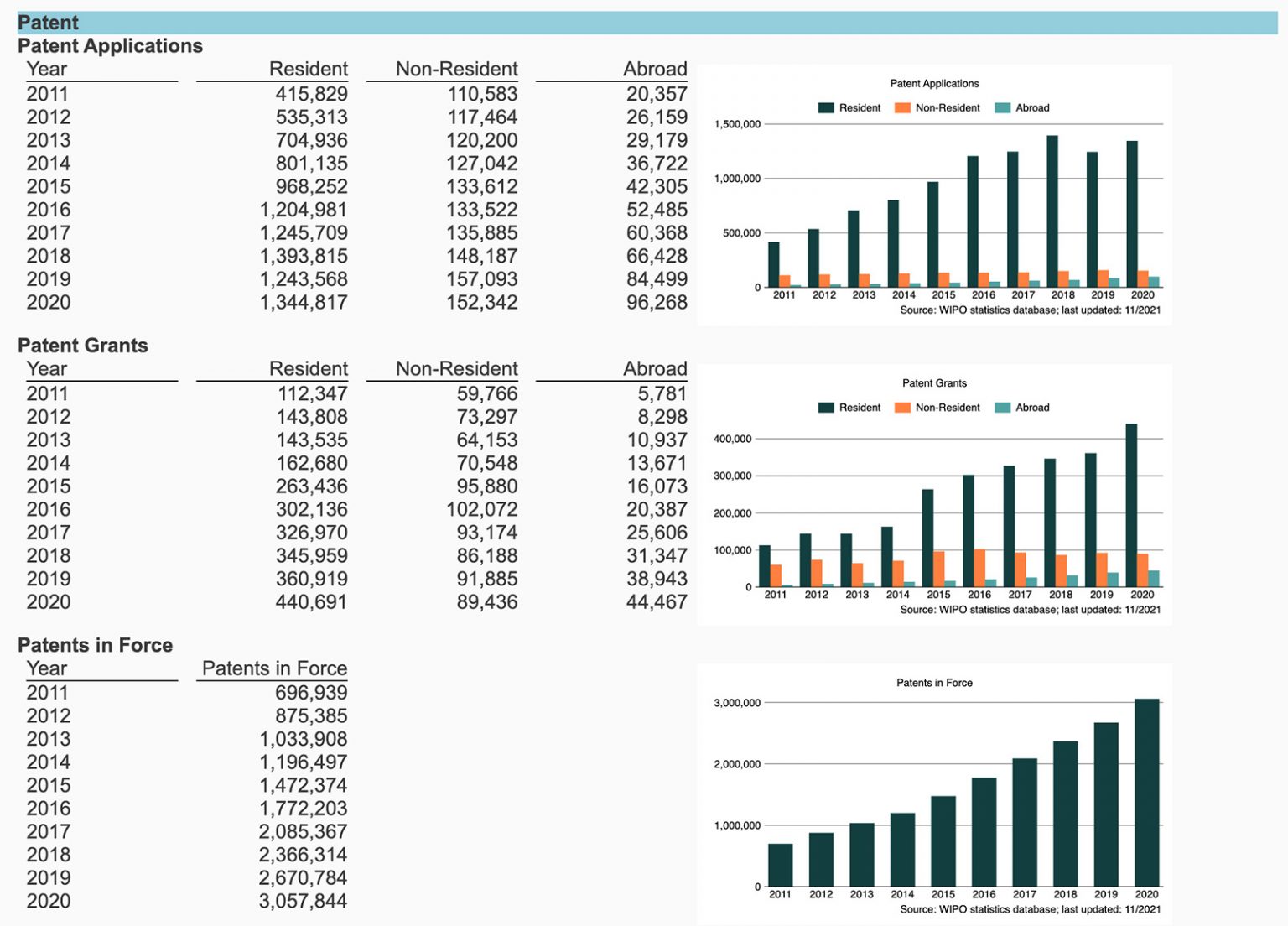Click abroad grants value 20,387
The height and width of the screenshot is (926, 1288).
[657, 509]
